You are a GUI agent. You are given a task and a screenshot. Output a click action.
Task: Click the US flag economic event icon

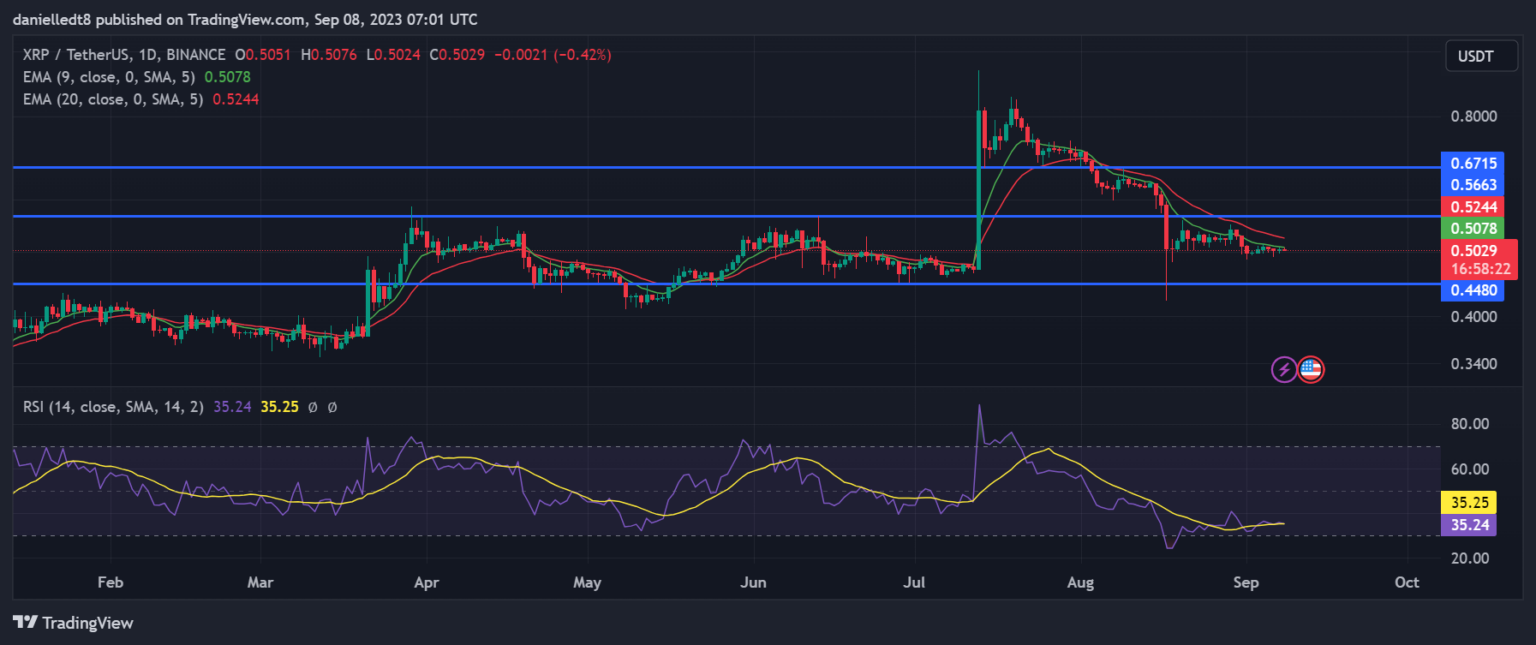(x=1311, y=369)
